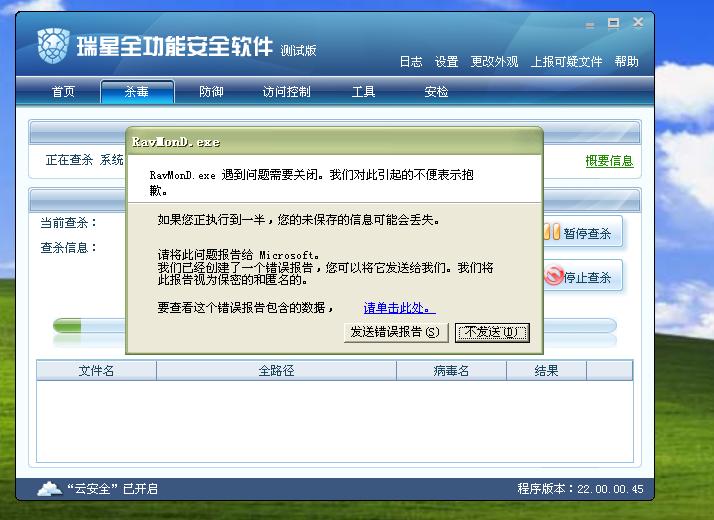Click the pause icon on 暂停查杀 button
This screenshot has width=714, height=520.
[x=552, y=232]
